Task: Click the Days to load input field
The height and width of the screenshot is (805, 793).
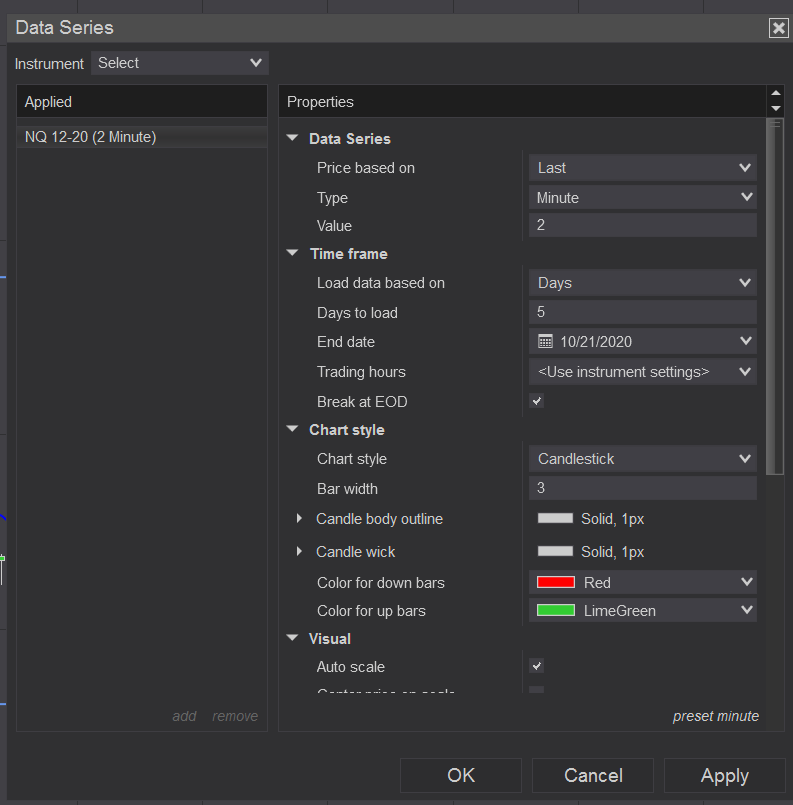Action: [x=643, y=312]
